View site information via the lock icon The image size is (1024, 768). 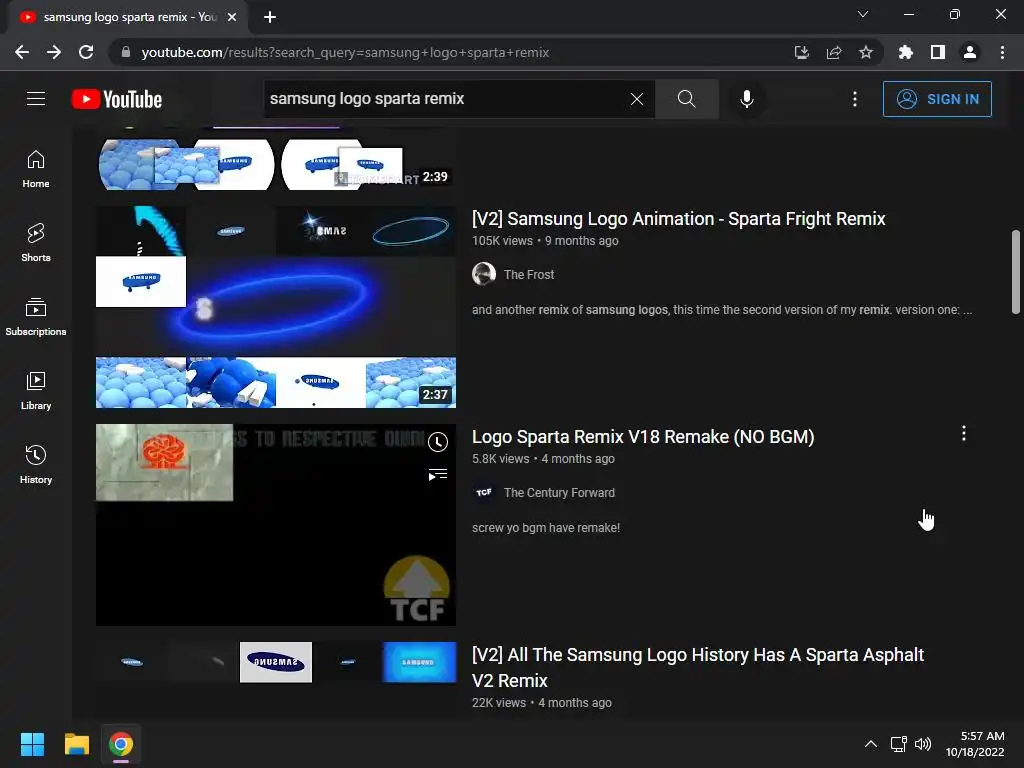[126, 52]
